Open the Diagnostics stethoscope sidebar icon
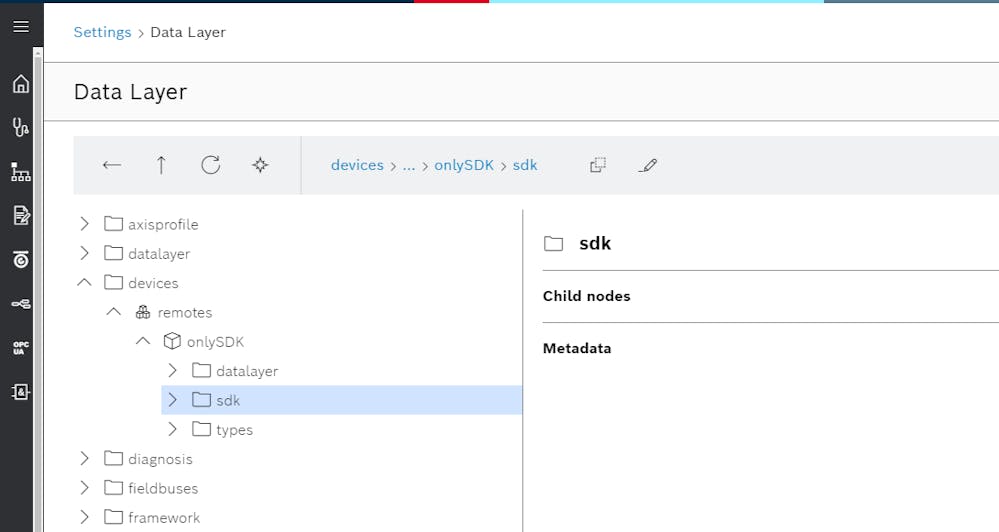Screen dimensions: 999x532 [21, 127]
